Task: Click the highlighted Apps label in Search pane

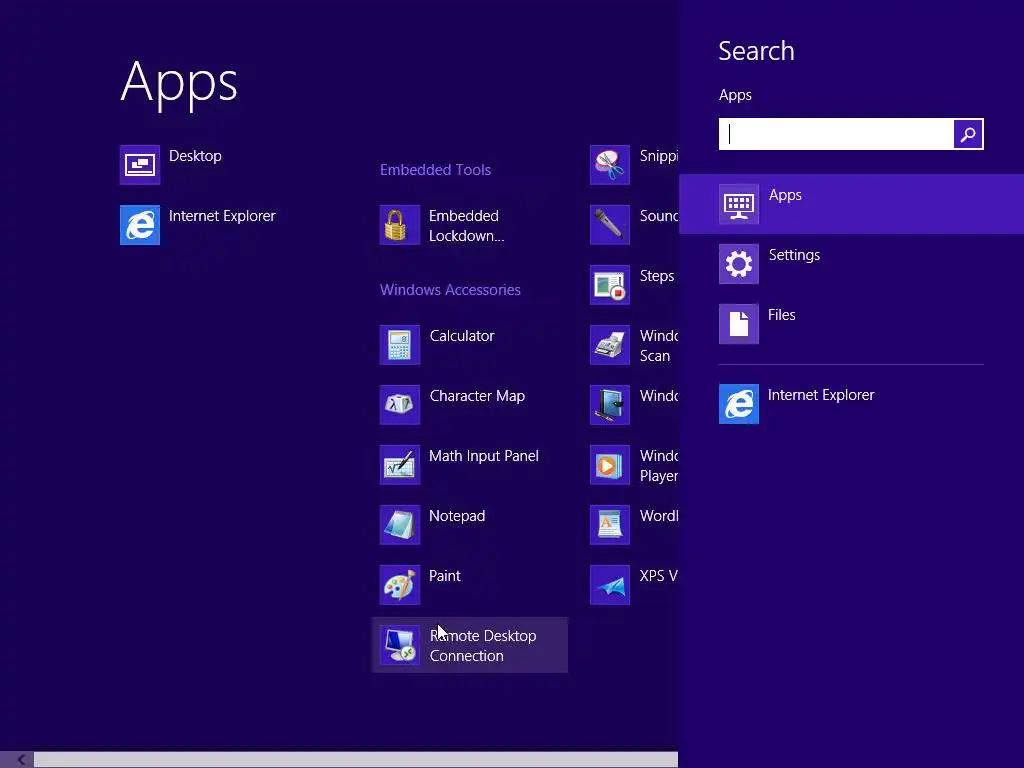Action: coord(785,195)
